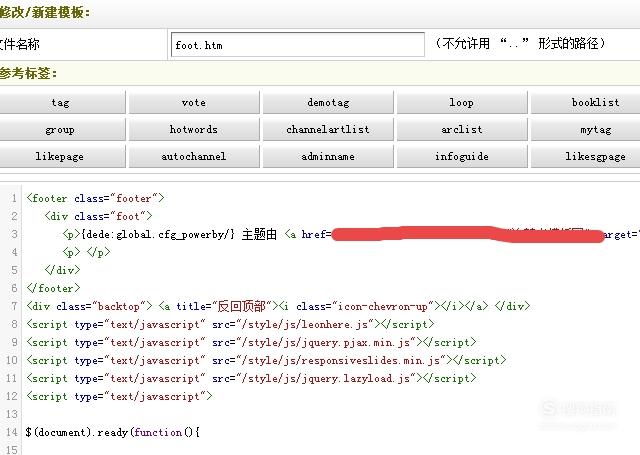Viewport: 640px width, 455px height.
Task: Insert the arclist reference label
Action: [462, 129]
